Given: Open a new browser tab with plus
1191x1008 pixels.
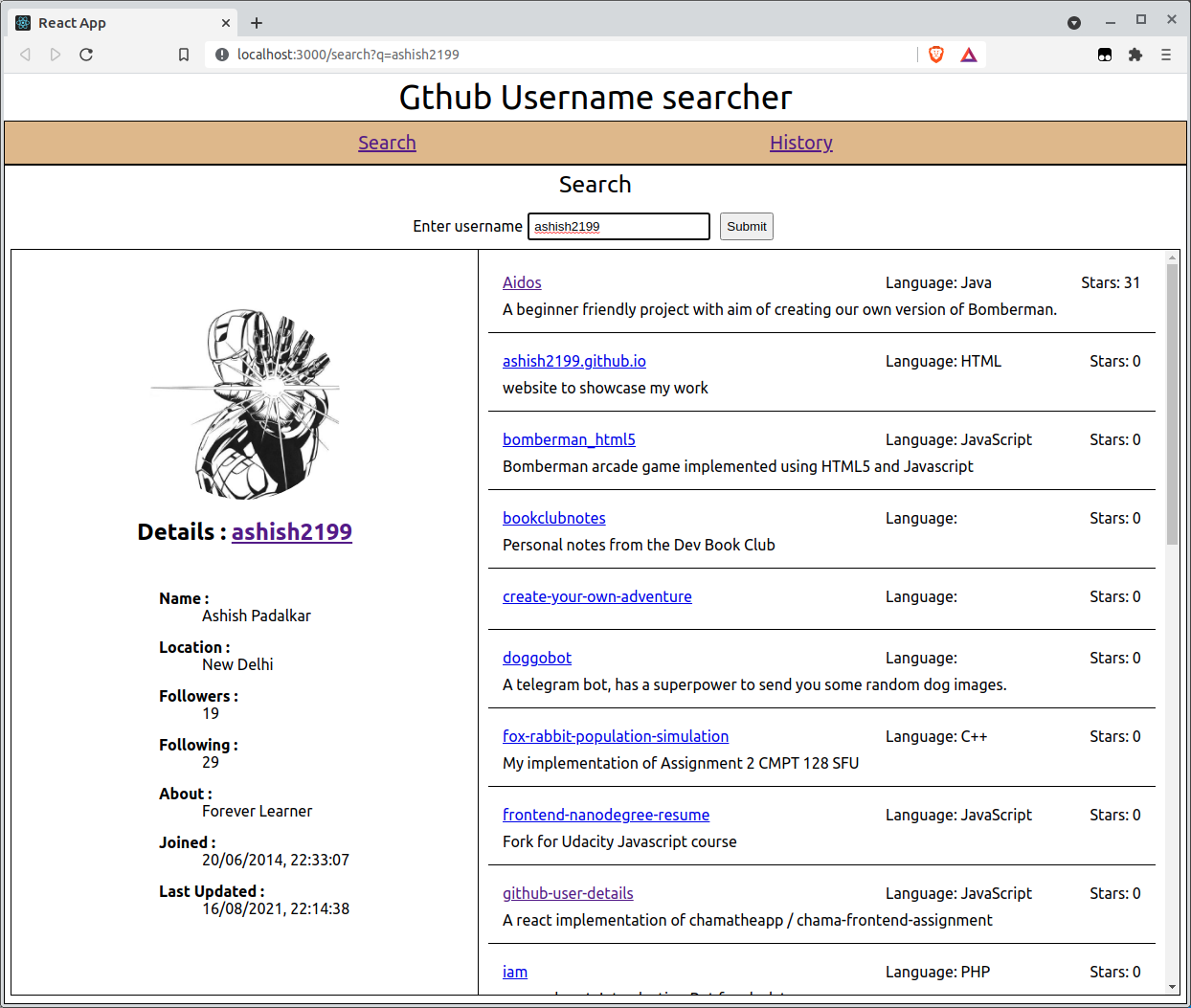Looking at the screenshot, I should tap(257, 23).
